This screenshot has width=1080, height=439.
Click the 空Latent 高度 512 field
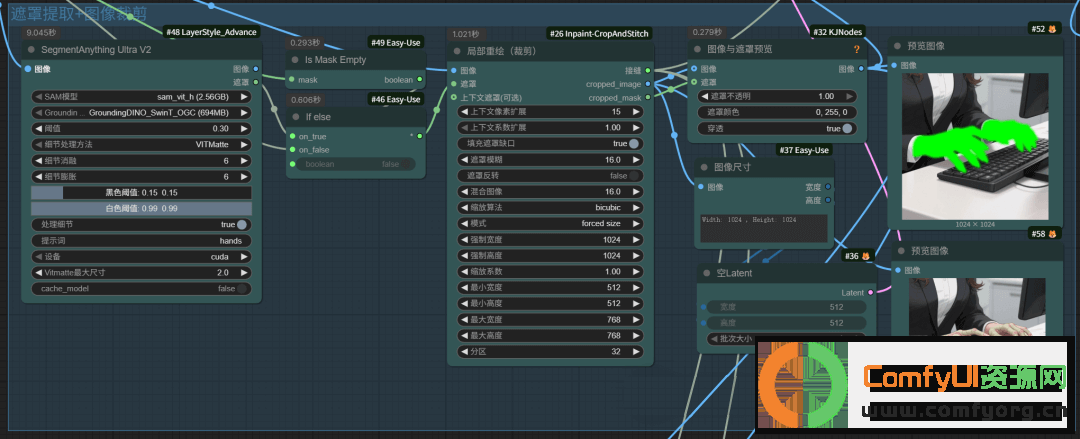coord(787,323)
